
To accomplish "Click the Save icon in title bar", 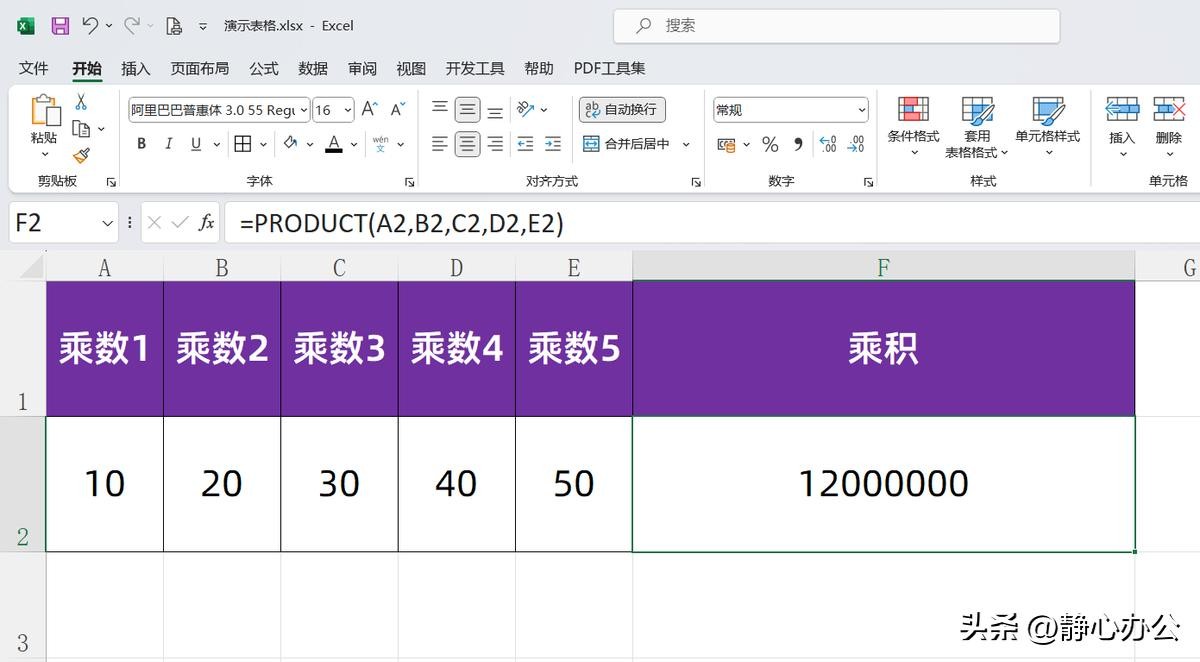I will [x=60, y=26].
